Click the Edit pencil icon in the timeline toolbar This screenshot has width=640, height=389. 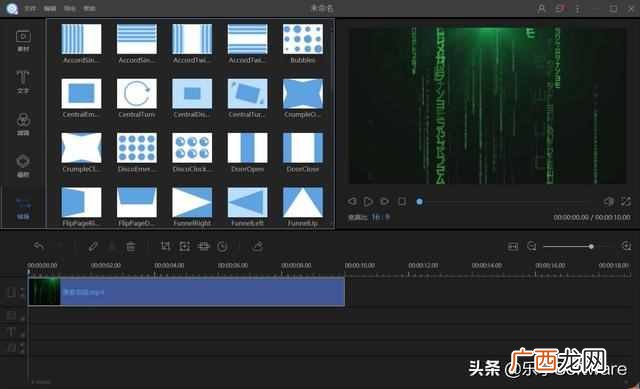pos(93,246)
